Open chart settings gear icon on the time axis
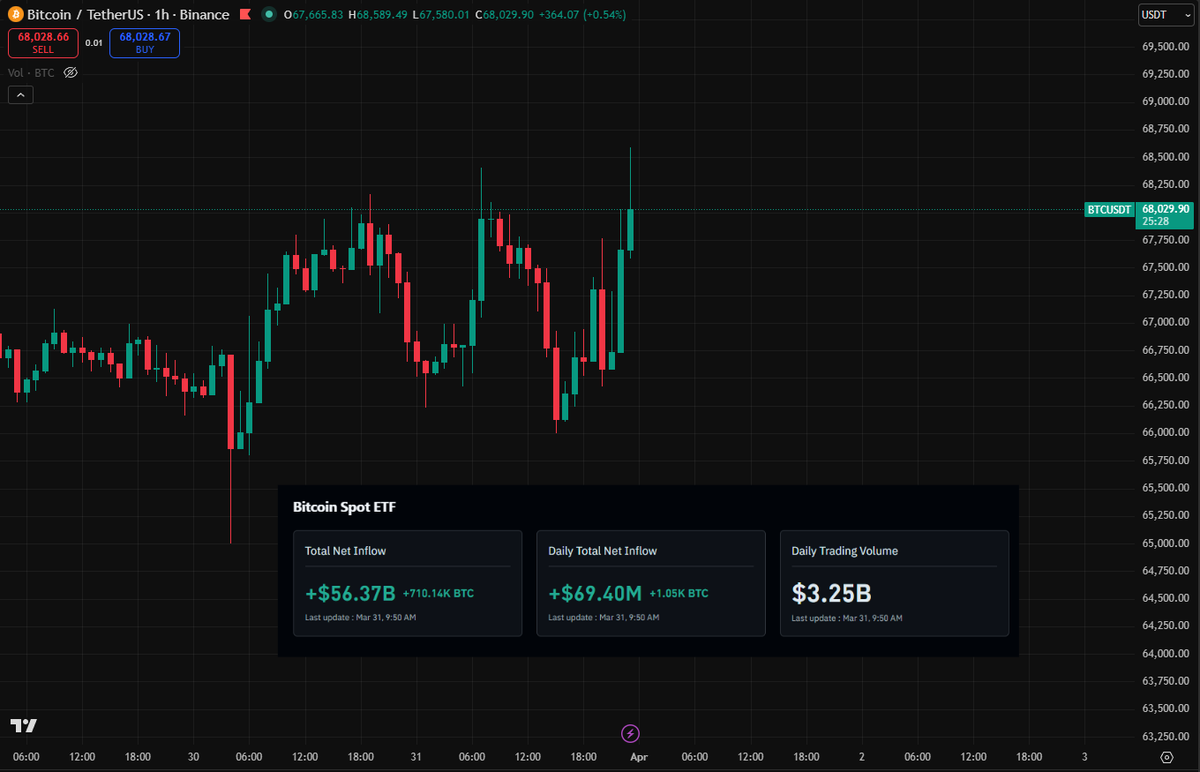The width and height of the screenshot is (1200, 772). pyautogui.click(x=1166, y=757)
